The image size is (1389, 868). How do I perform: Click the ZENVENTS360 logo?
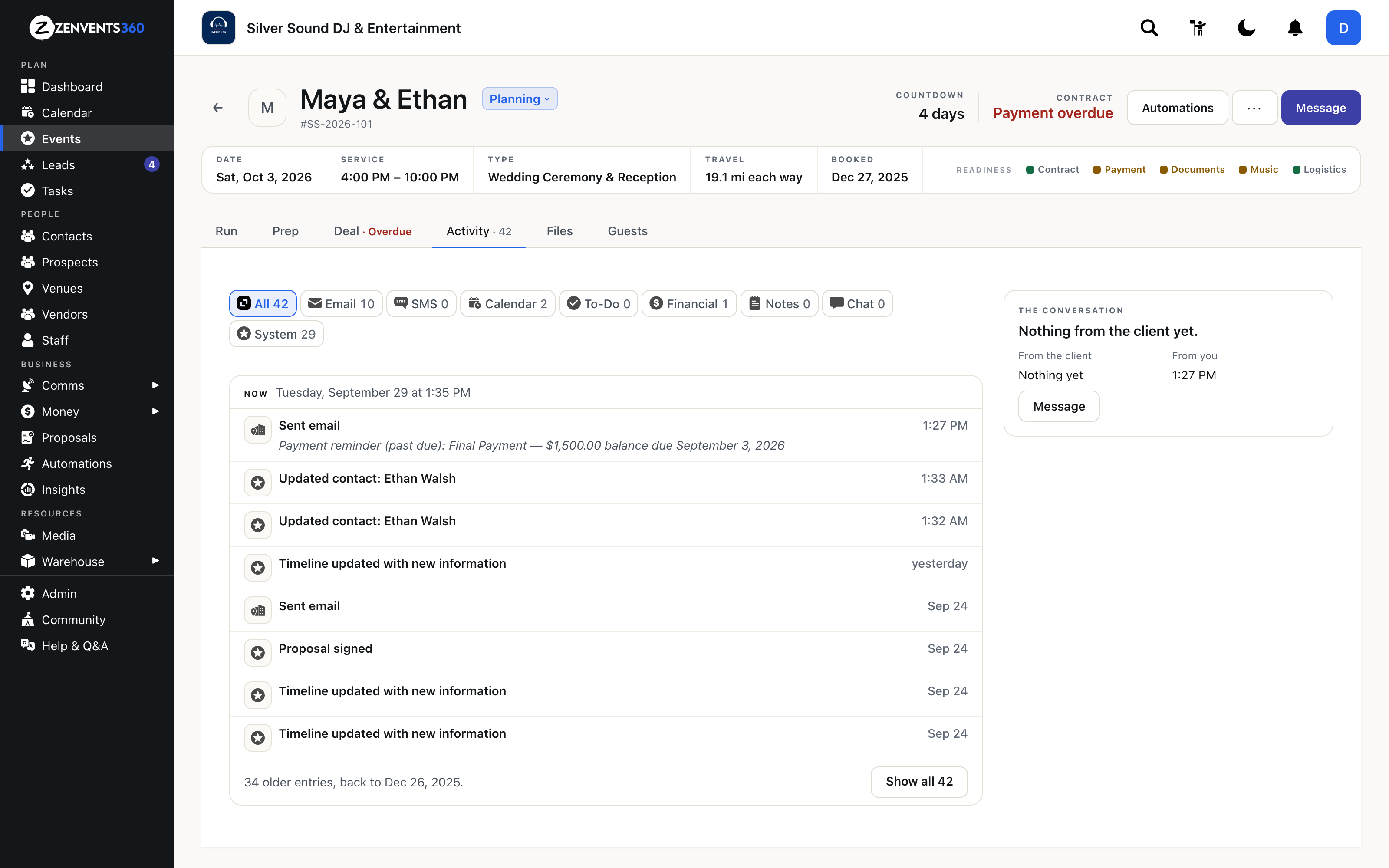coord(87,27)
